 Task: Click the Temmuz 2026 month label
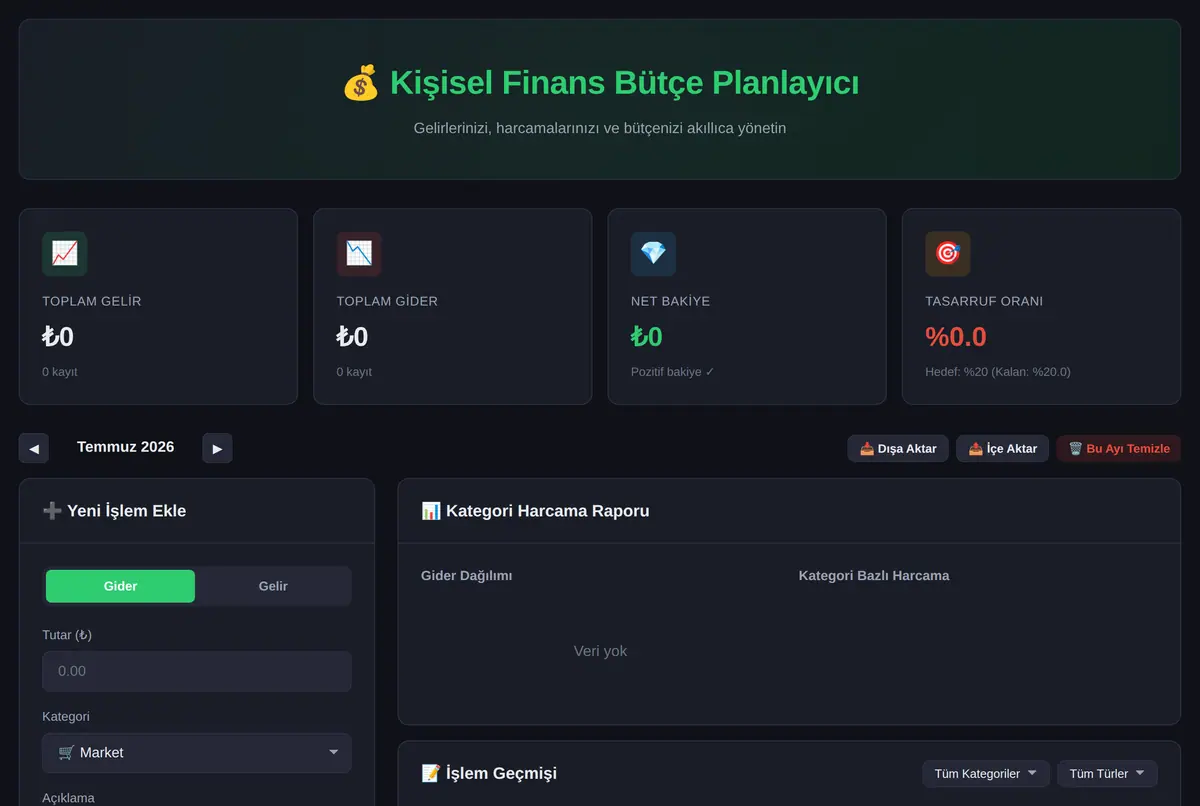pos(126,447)
